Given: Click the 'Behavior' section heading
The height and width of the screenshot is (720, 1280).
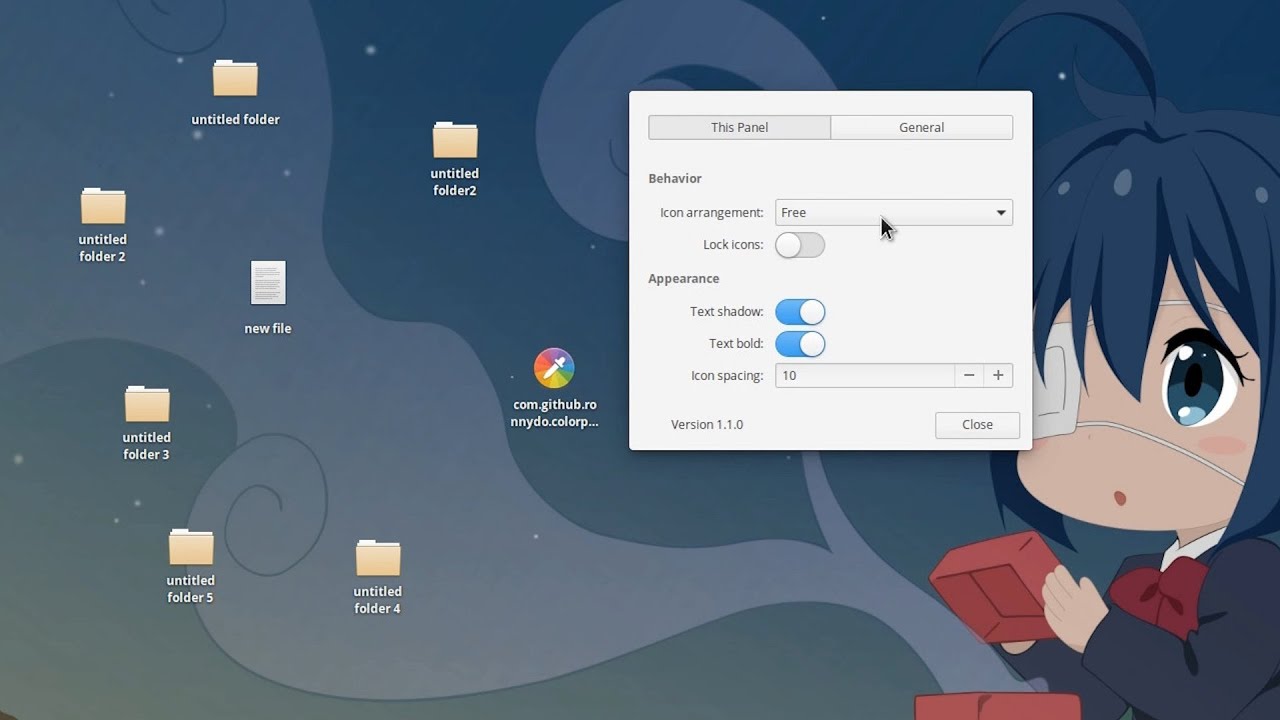Looking at the screenshot, I should click(675, 178).
